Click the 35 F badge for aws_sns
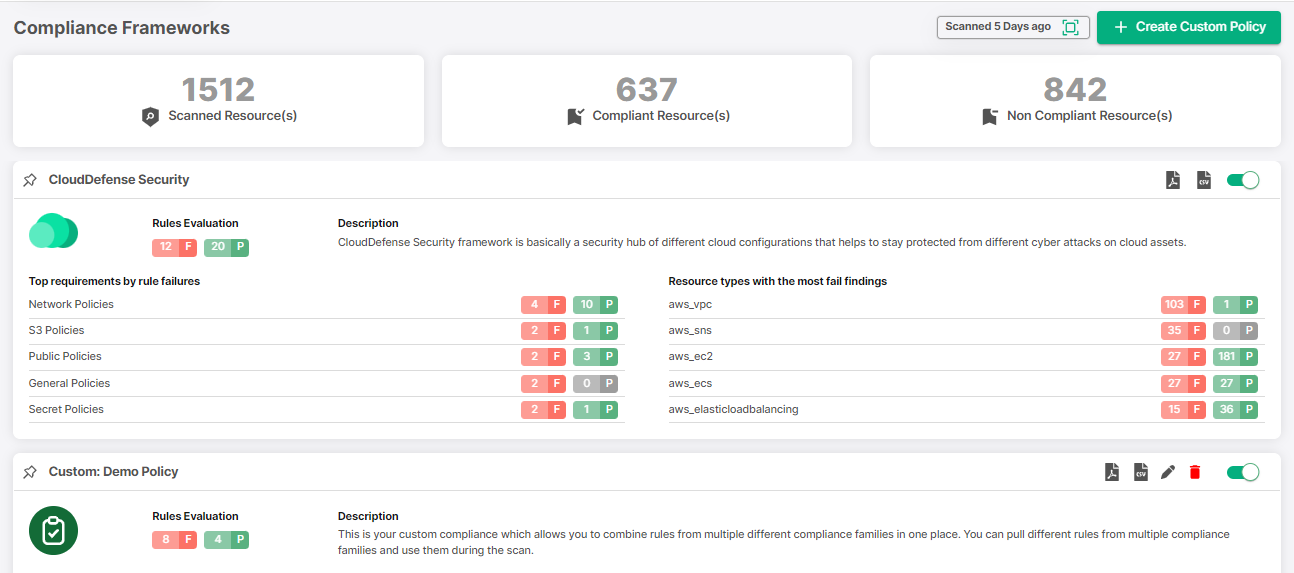Image resolution: width=1294 pixels, height=573 pixels. [x=1183, y=331]
